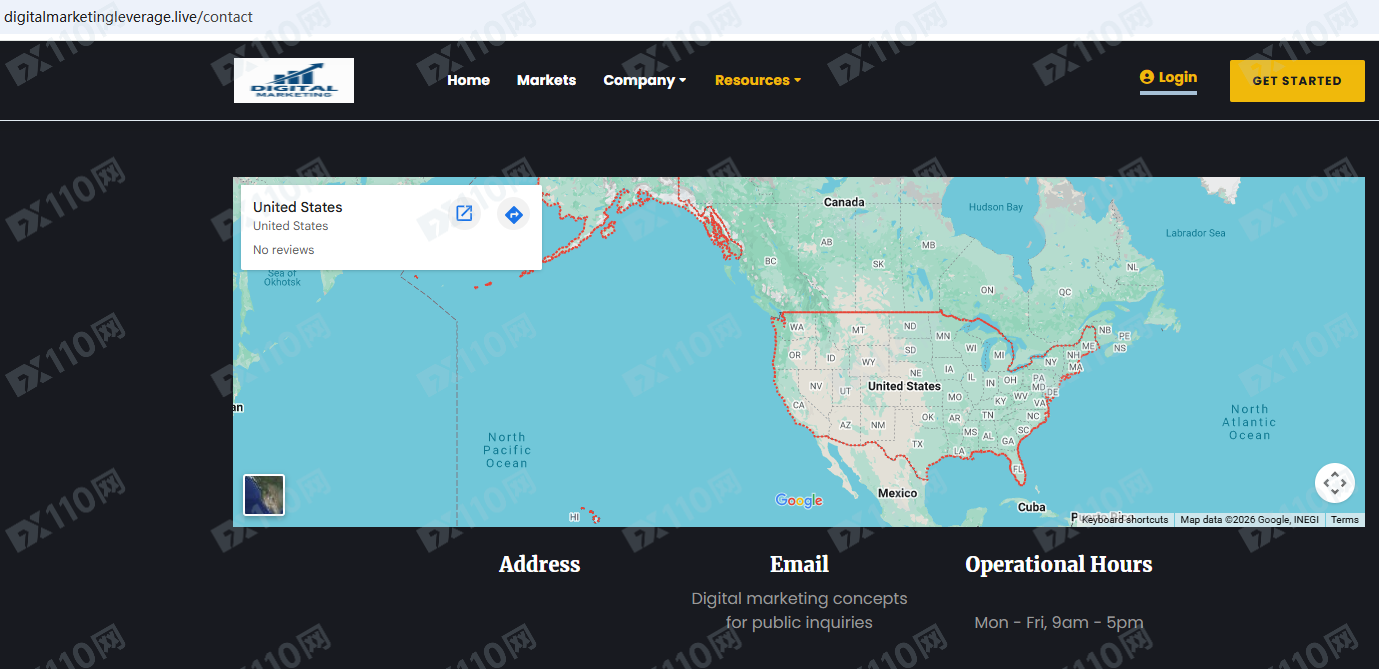Viewport: 1379px width, 669px height.
Task: Click the United States label on the map
Action: 904,386
